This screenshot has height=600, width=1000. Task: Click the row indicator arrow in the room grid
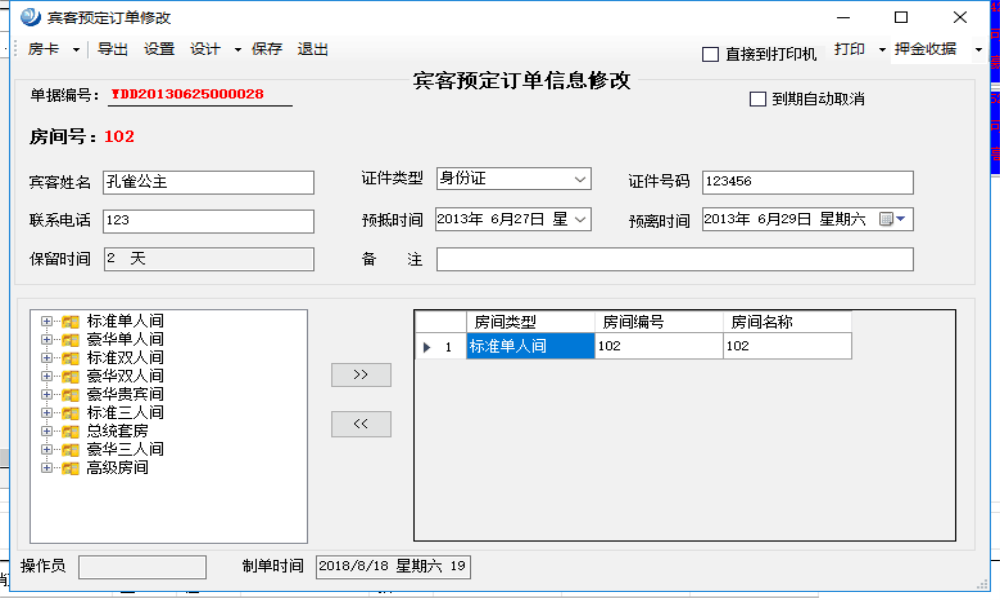tap(428, 347)
